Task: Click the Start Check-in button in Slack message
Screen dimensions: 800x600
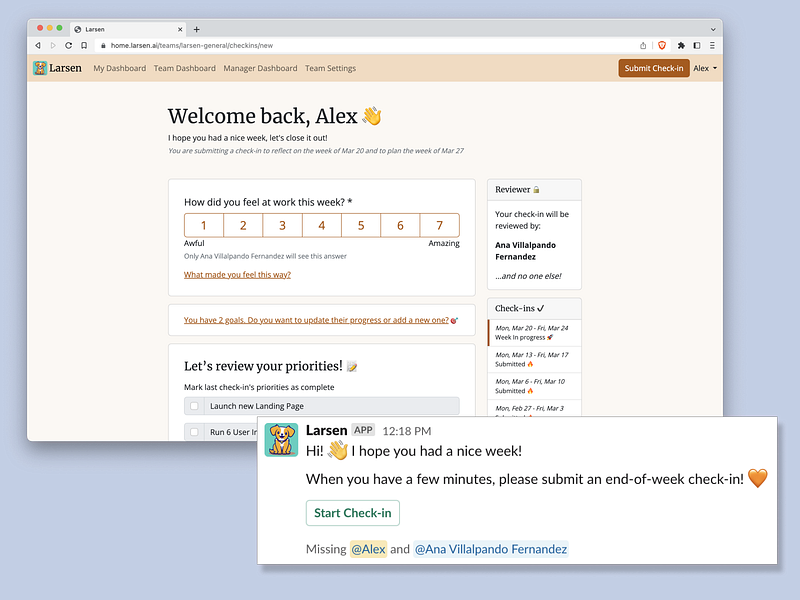Action: click(353, 513)
